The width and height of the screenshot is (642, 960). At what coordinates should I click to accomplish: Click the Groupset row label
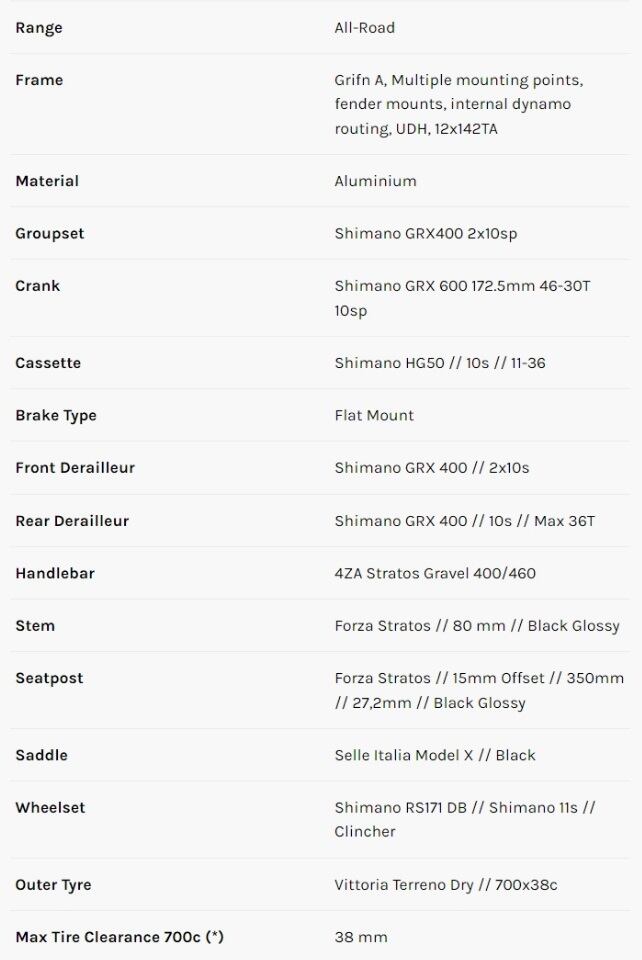50,233
